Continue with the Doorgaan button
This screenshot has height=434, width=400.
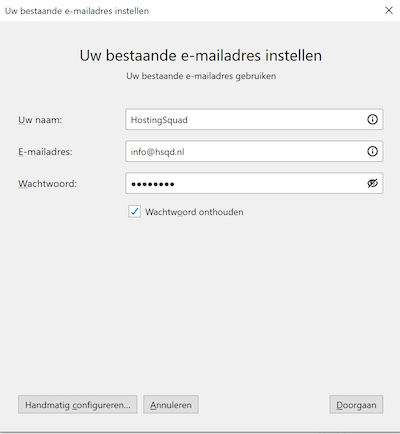356,405
